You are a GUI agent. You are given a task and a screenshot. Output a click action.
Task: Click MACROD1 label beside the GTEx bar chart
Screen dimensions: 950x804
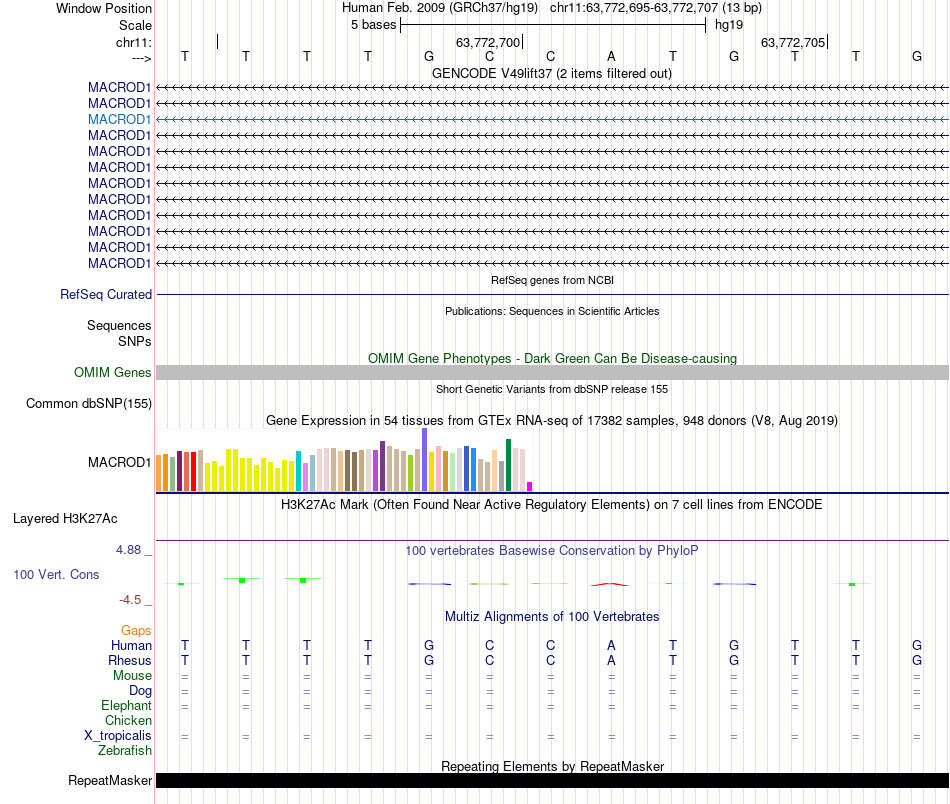[119, 462]
